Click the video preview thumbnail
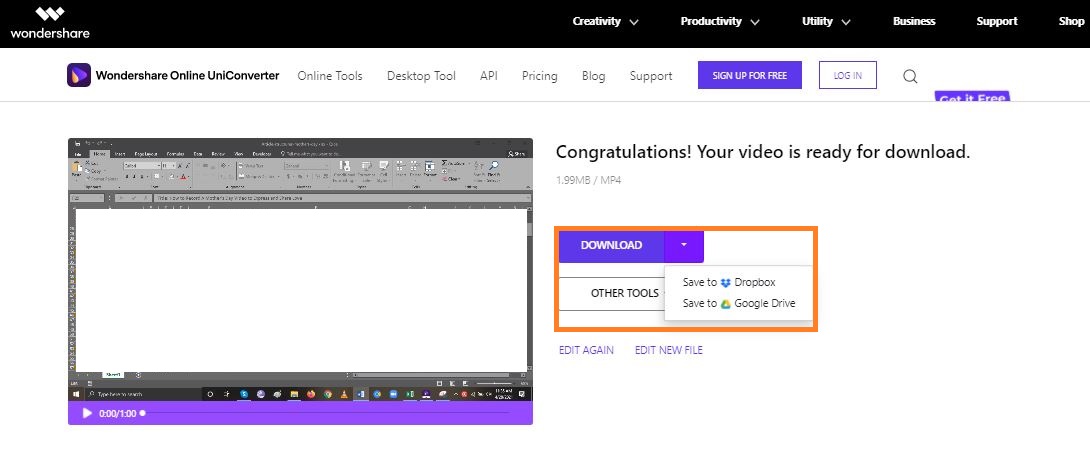Image resolution: width=1090 pixels, height=471 pixels. [300, 270]
